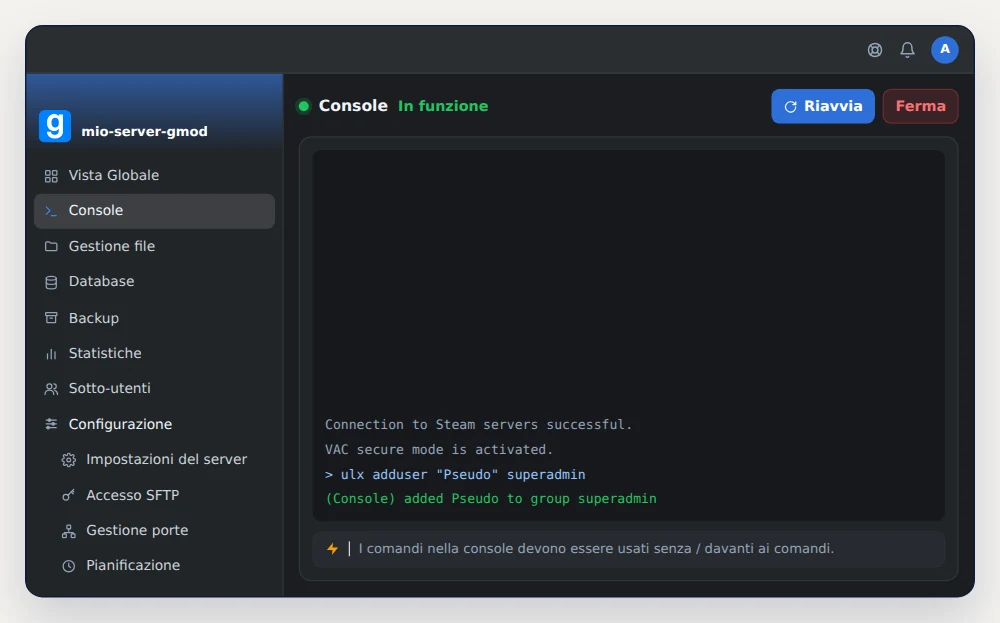Select the Console sidebar item
This screenshot has height=623, width=1000.
pyautogui.click(x=154, y=211)
